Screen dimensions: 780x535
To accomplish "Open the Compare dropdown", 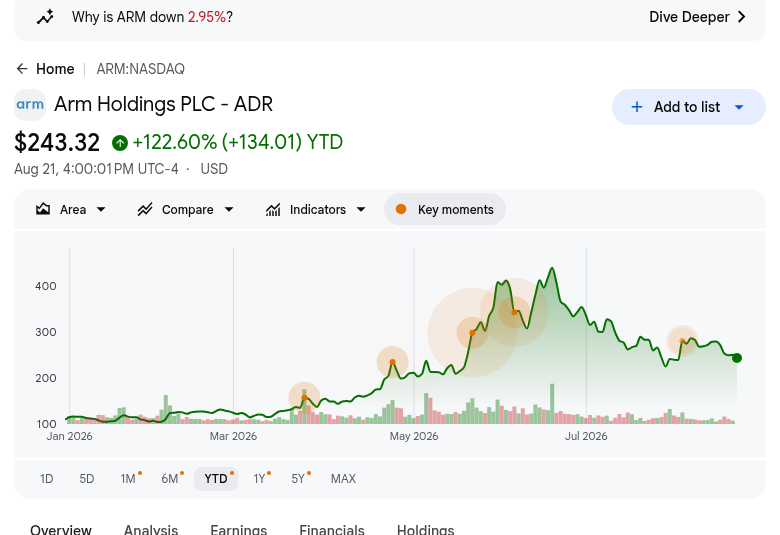I will click(186, 210).
